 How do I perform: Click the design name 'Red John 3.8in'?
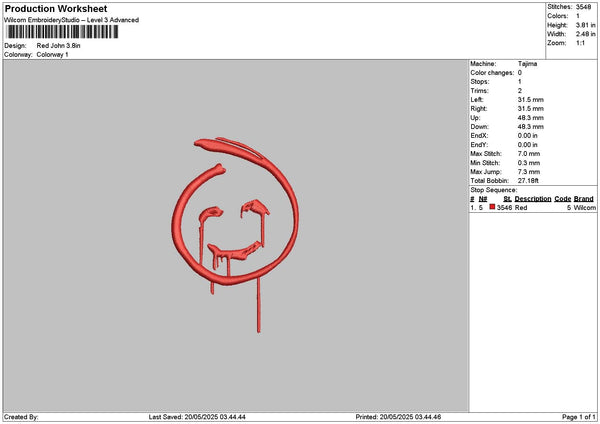tap(59, 46)
